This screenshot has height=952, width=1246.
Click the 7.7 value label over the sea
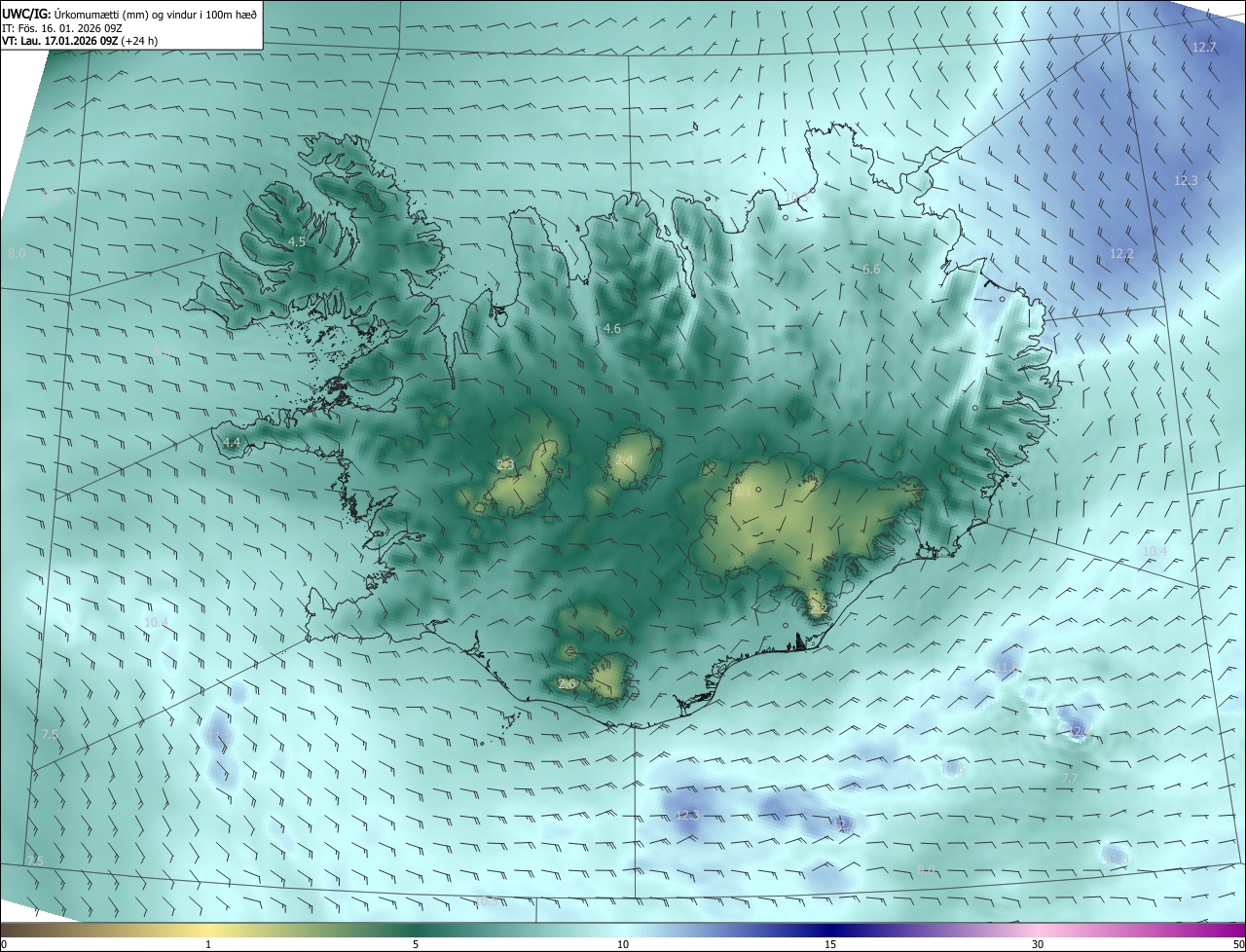(1069, 779)
